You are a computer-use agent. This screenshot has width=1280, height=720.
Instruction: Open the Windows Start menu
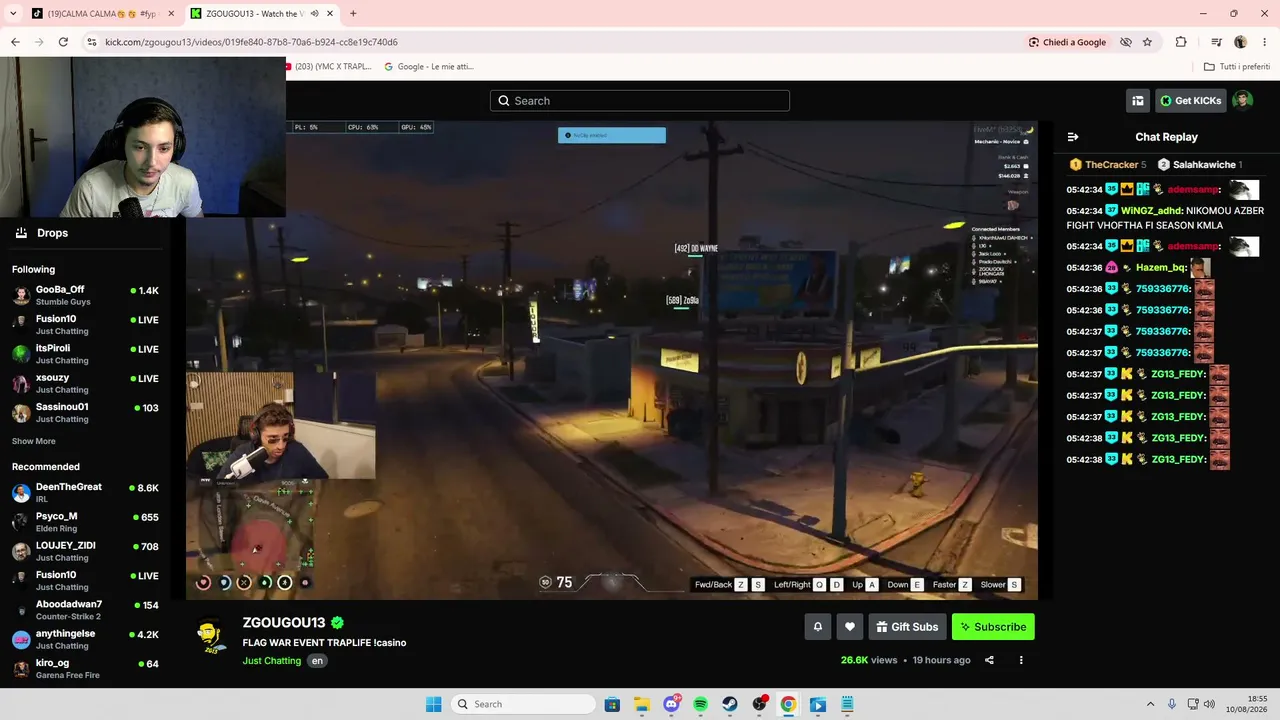(433, 704)
